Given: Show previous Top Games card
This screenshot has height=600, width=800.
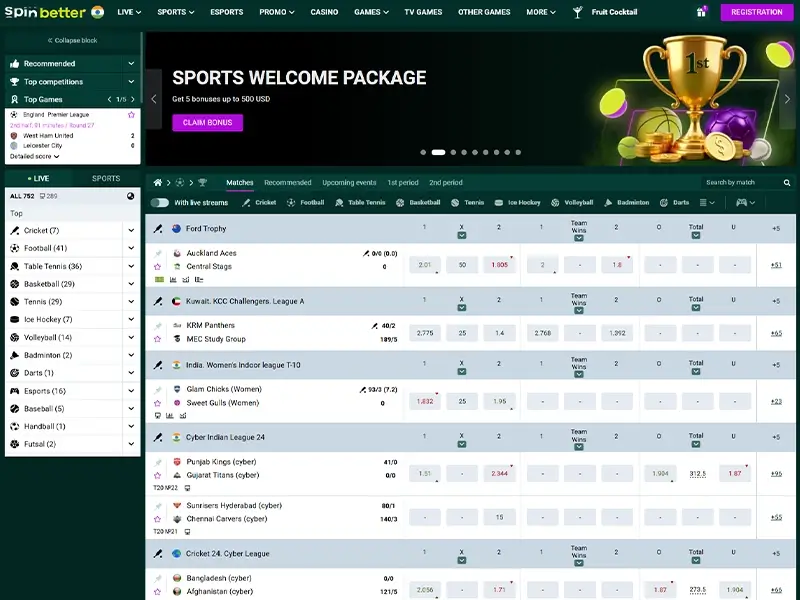Looking at the screenshot, I should click(x=109, y=99).
